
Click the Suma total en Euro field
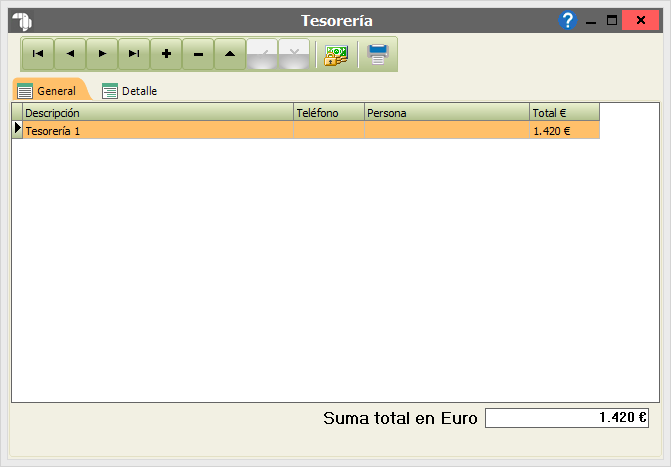click(x=567, y=418)
